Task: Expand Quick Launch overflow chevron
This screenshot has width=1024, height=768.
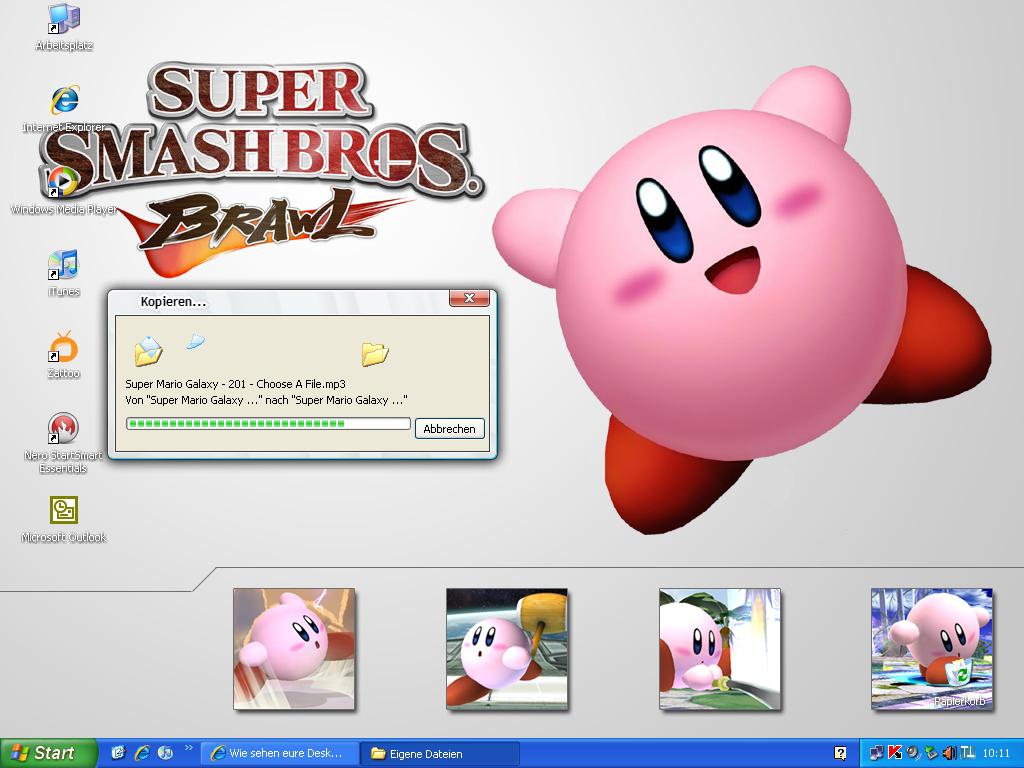Action: [188, 747]
